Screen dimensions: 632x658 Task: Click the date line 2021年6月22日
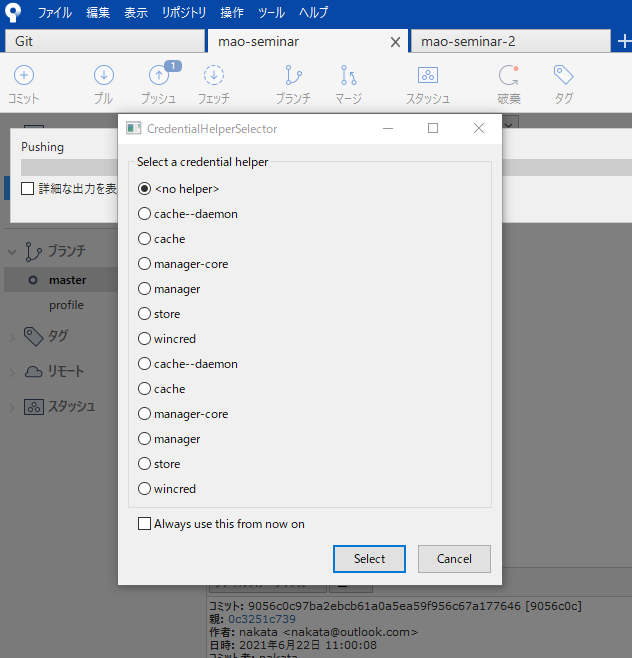point(293,645)
